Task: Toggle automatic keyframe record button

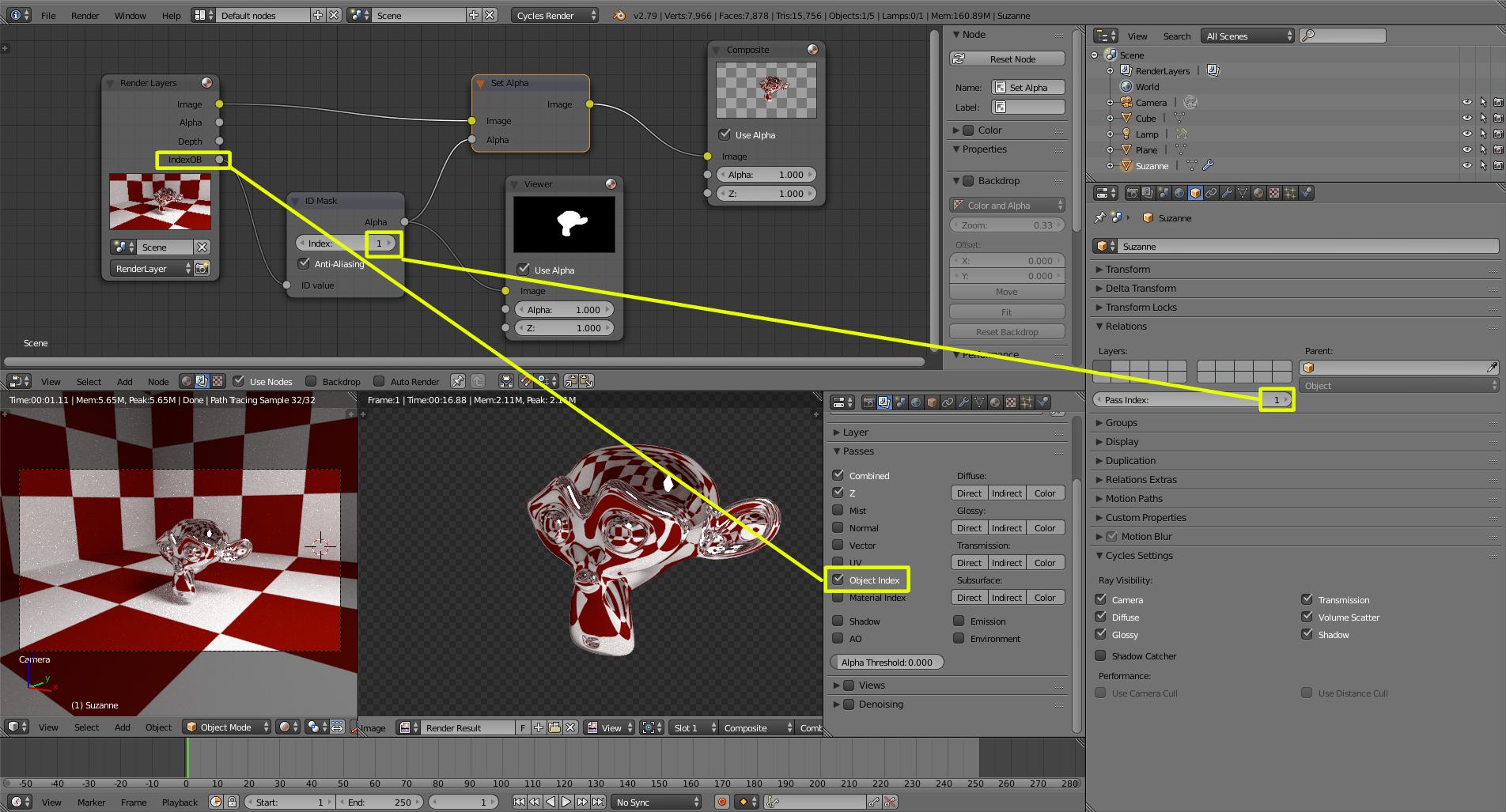Action: pyautogui.click(x=722, y=802)
